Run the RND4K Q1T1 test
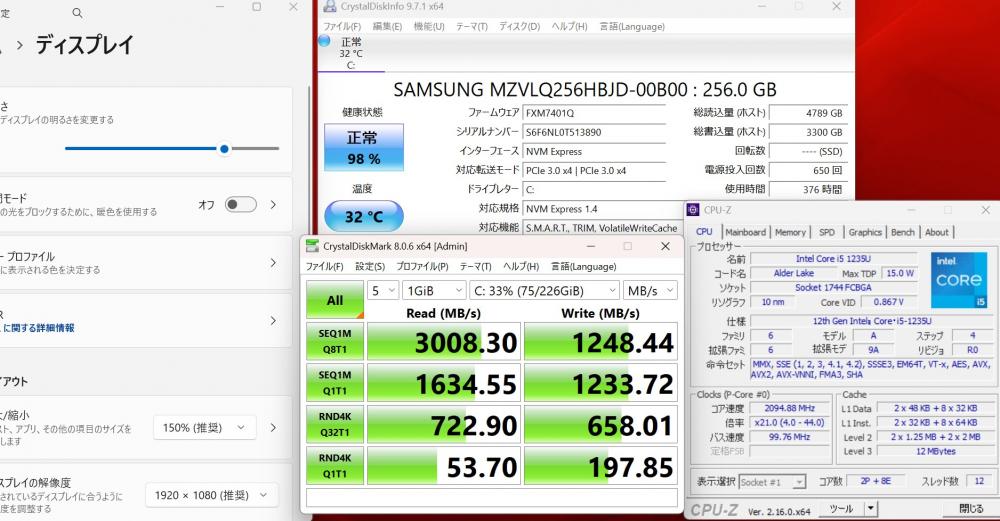The height and width of the screenshot is (521, 1000). [x=335, y=466]
